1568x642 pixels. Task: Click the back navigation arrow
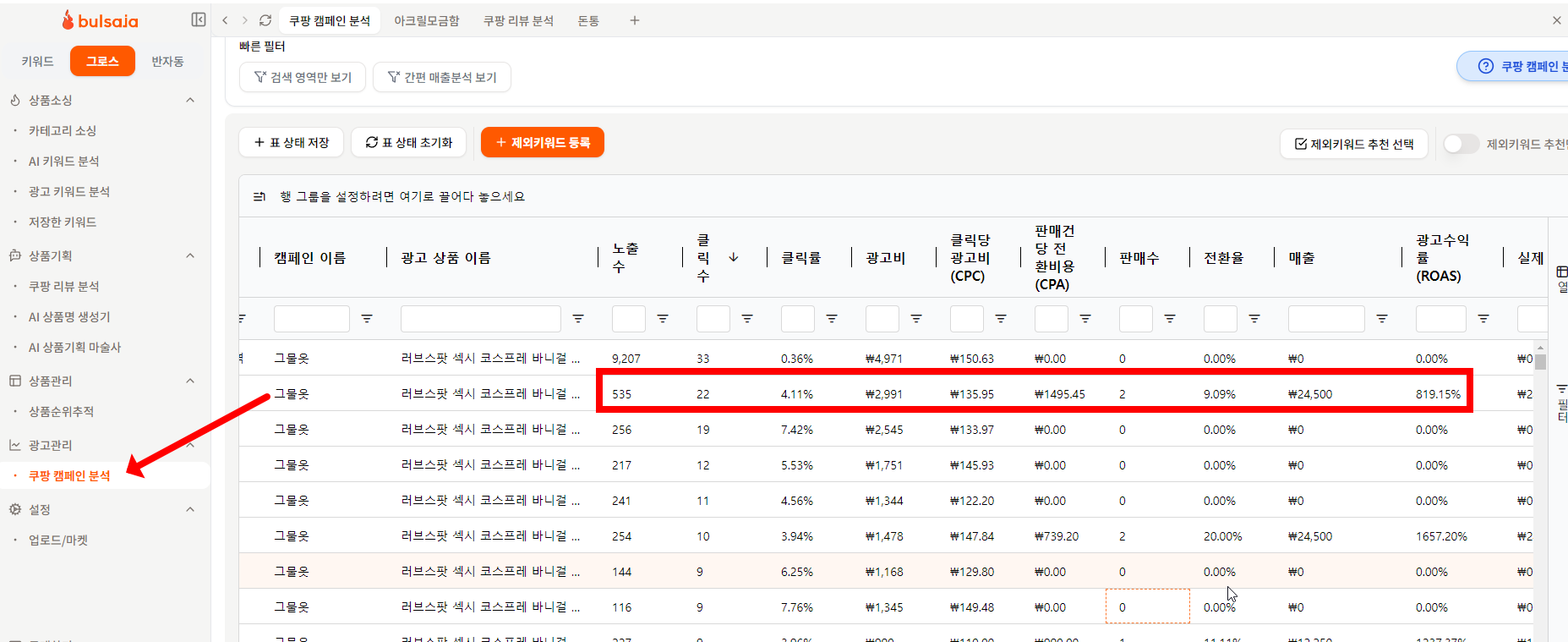[x=225, y=20]
